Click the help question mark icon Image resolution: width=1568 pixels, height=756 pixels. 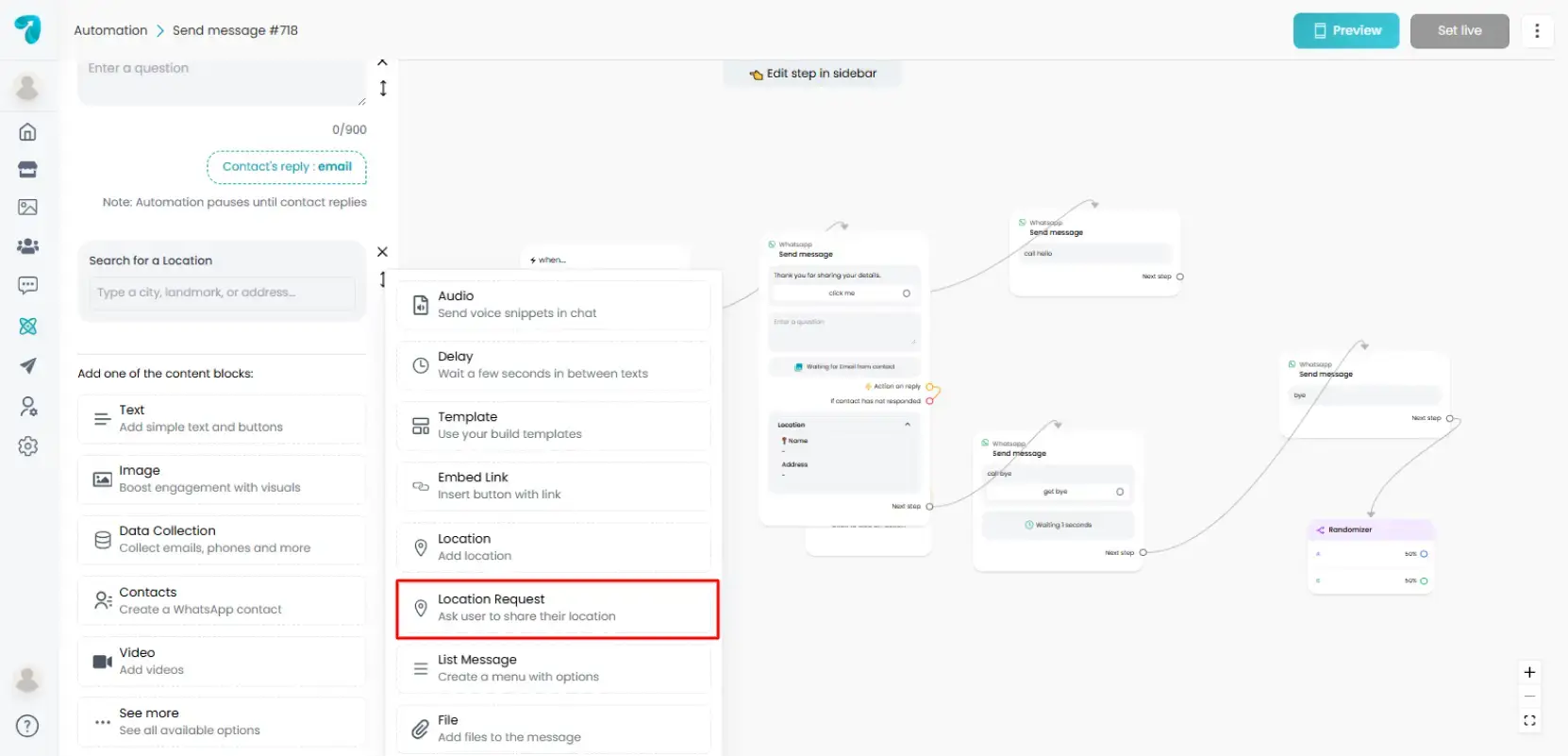27,726
